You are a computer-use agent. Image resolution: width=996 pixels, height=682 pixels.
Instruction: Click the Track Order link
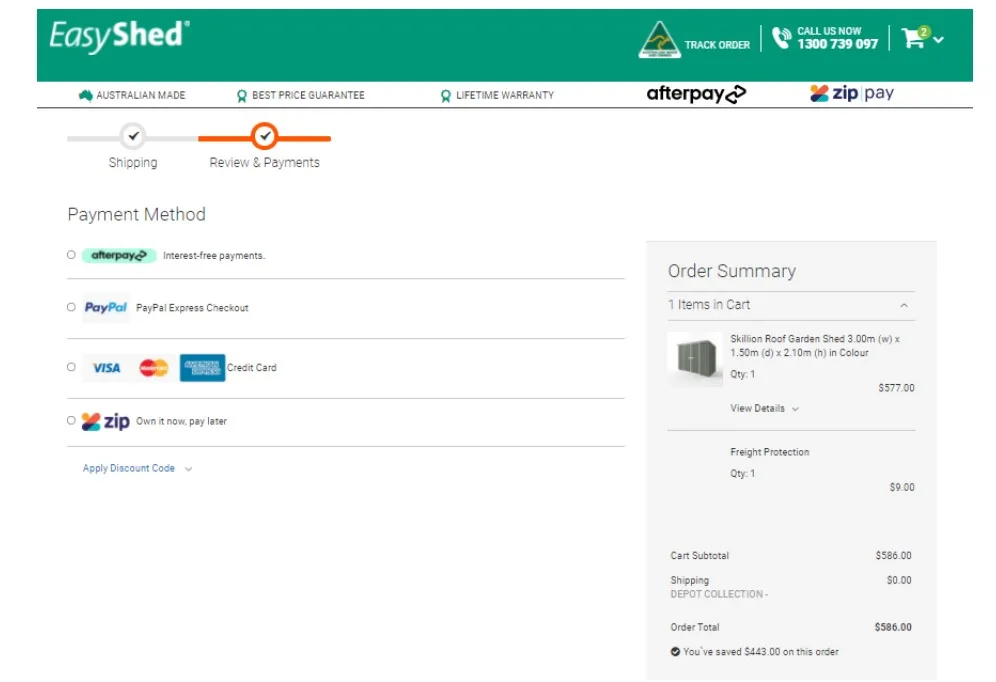point(717,45)
